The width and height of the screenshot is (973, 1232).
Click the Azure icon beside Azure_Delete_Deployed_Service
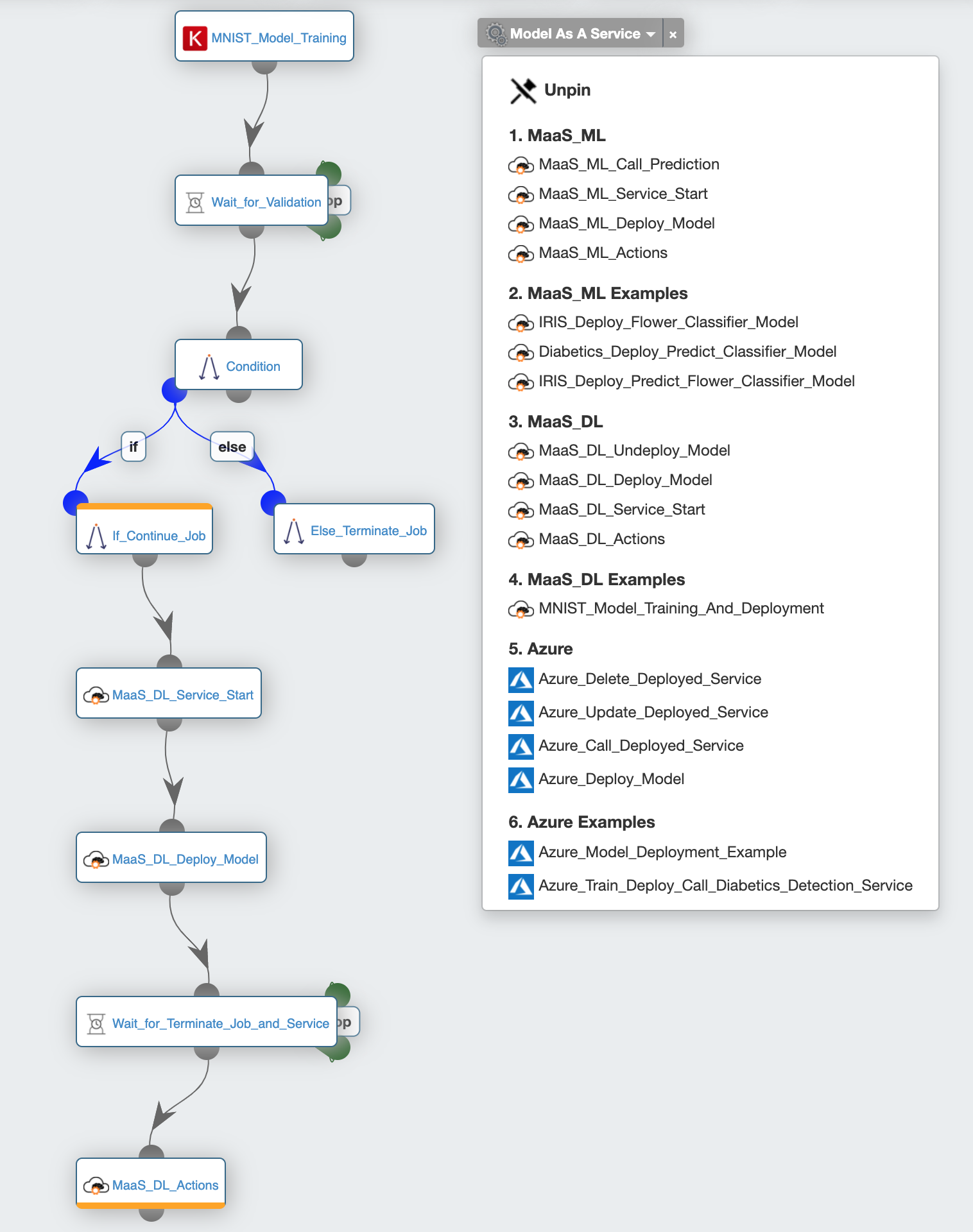(x=521, y=680)
